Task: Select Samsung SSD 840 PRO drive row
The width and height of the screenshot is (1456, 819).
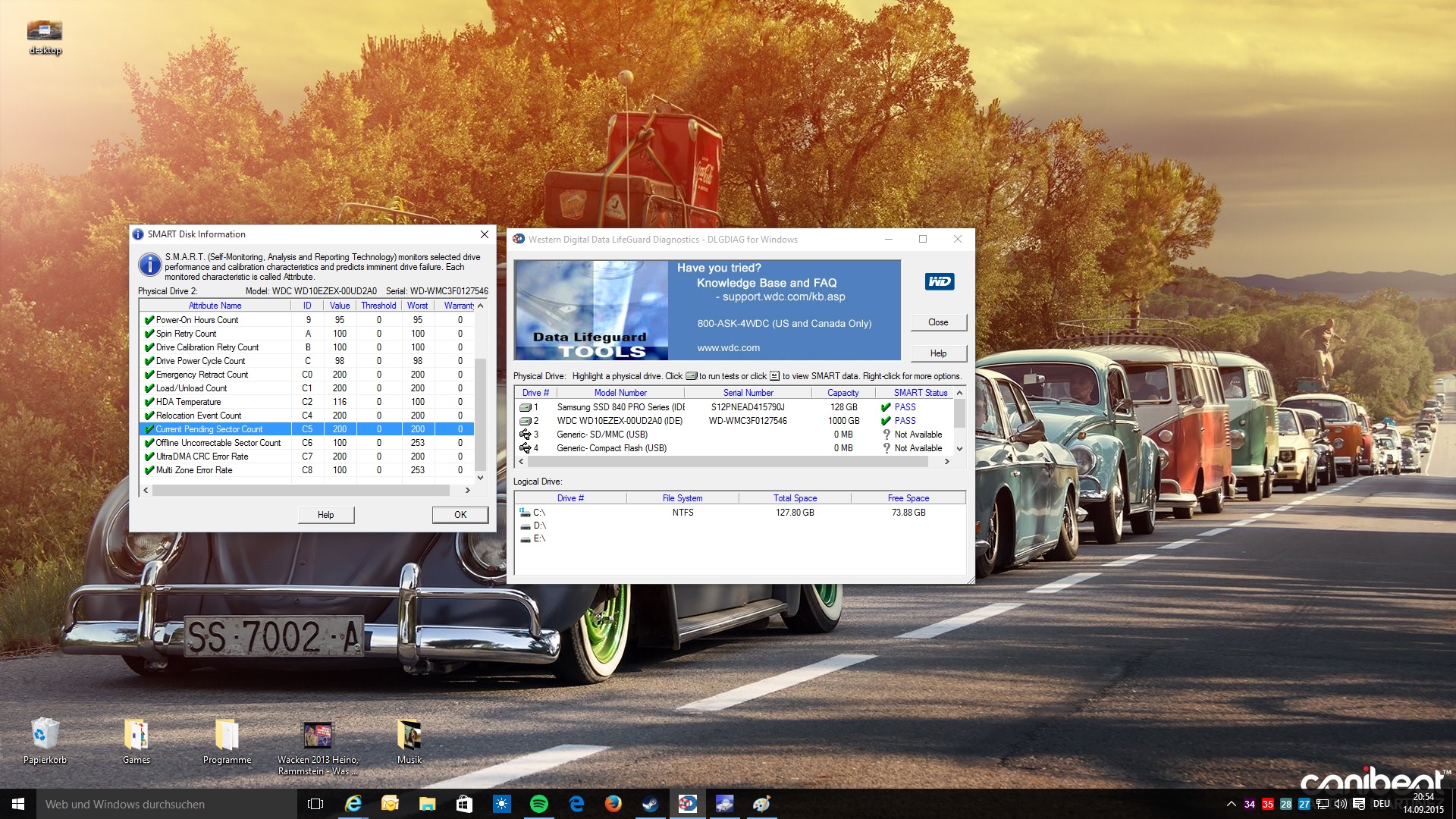Action: click(620, 407)
